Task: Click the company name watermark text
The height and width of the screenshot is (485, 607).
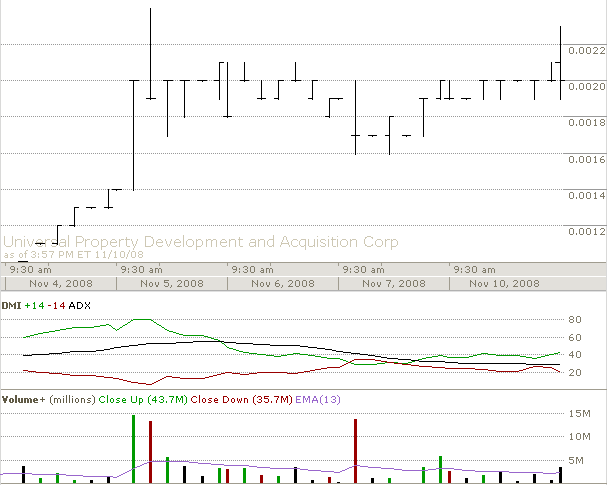Action: point(200,242)
